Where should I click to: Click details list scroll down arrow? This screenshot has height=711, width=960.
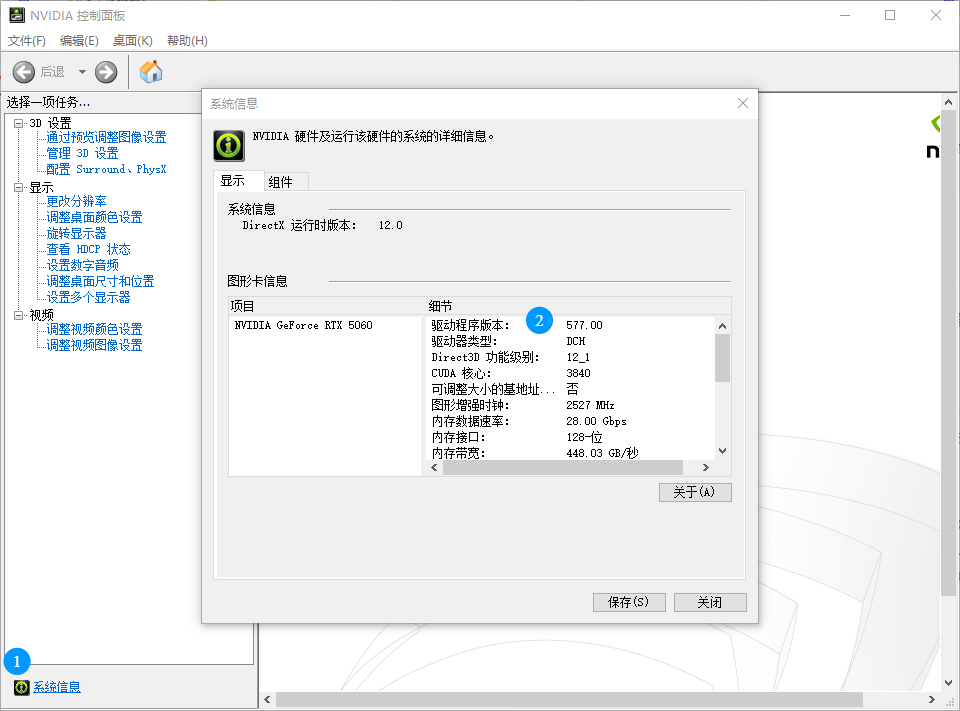[x=722, y=451]
